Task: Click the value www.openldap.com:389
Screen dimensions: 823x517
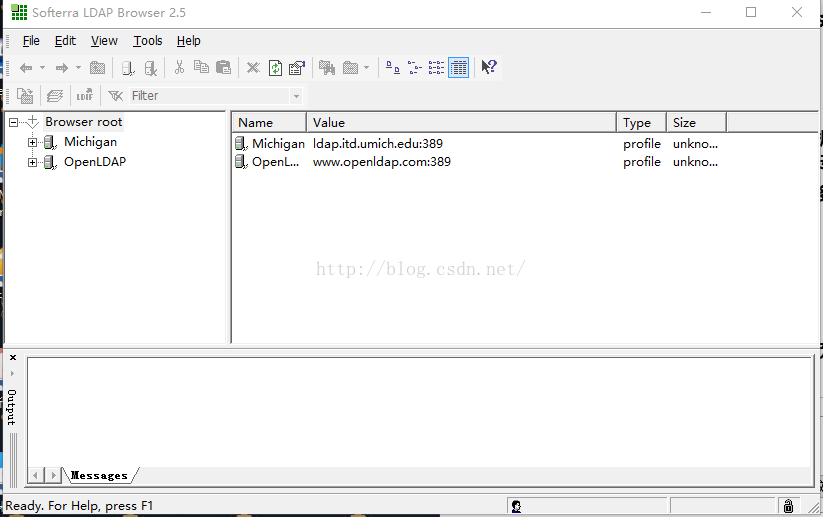Action: pyautogui.click(x=382, y=162)
